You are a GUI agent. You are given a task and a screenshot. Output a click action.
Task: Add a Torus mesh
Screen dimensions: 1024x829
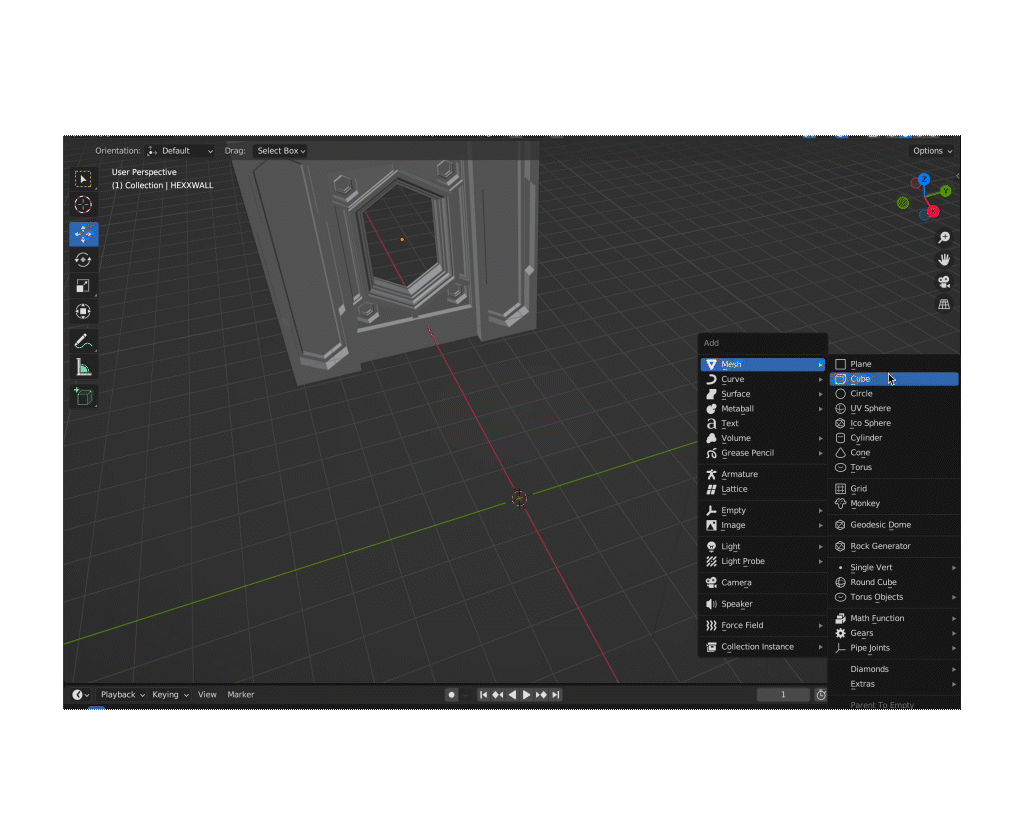(x=894, y=468)
